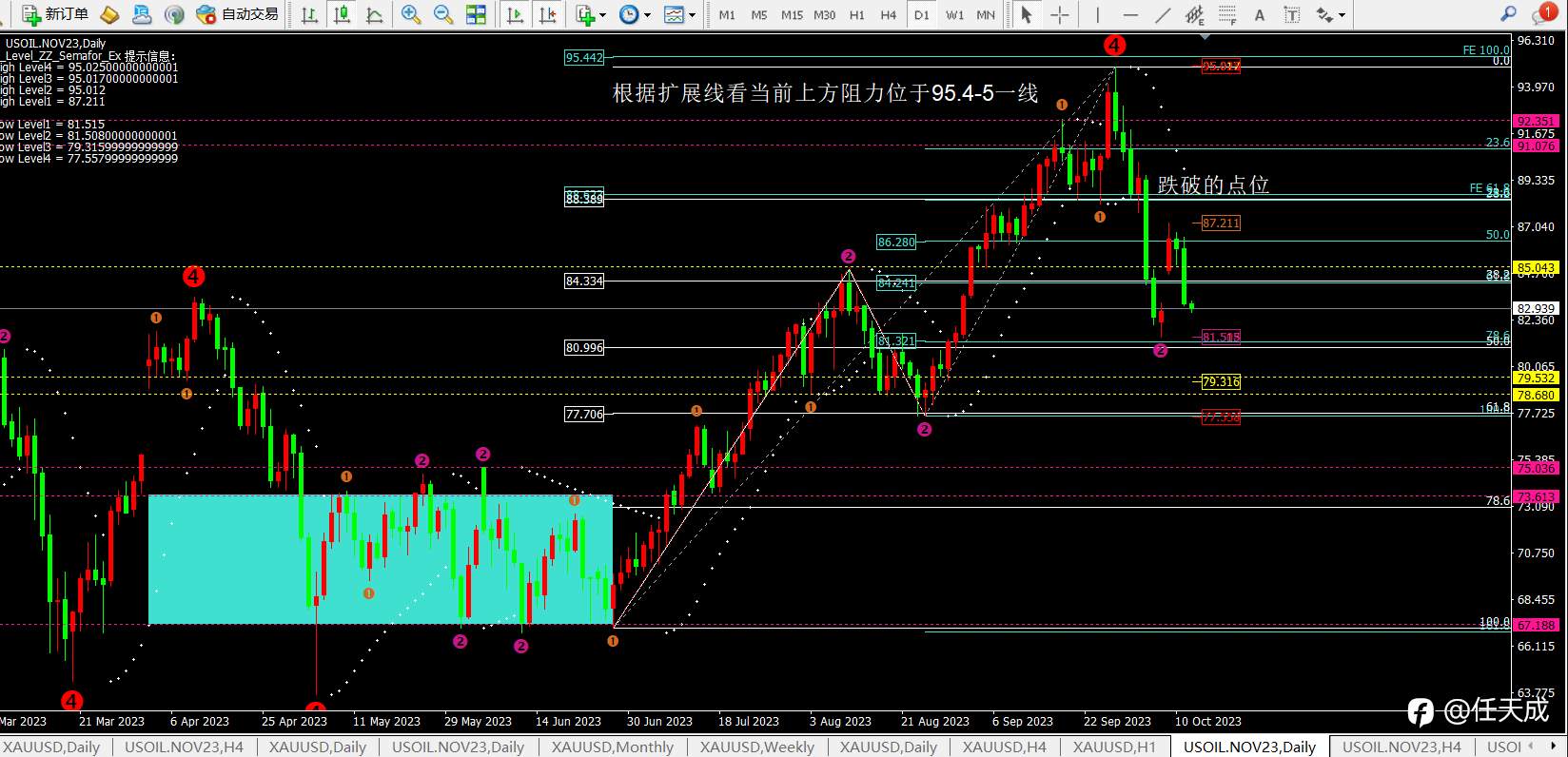Select the cyan rectangle on the chart
1568x757 pixels.
coord(381,559)
